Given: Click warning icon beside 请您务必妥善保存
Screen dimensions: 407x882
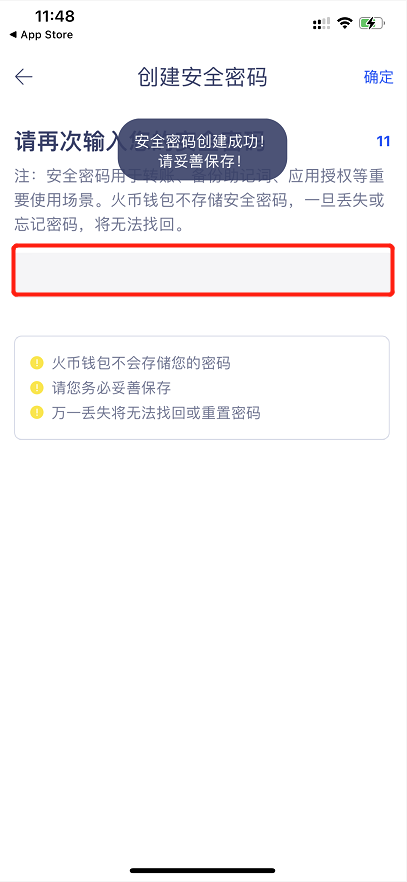Looking at the screenshot, I should click(x=37, y=388).
